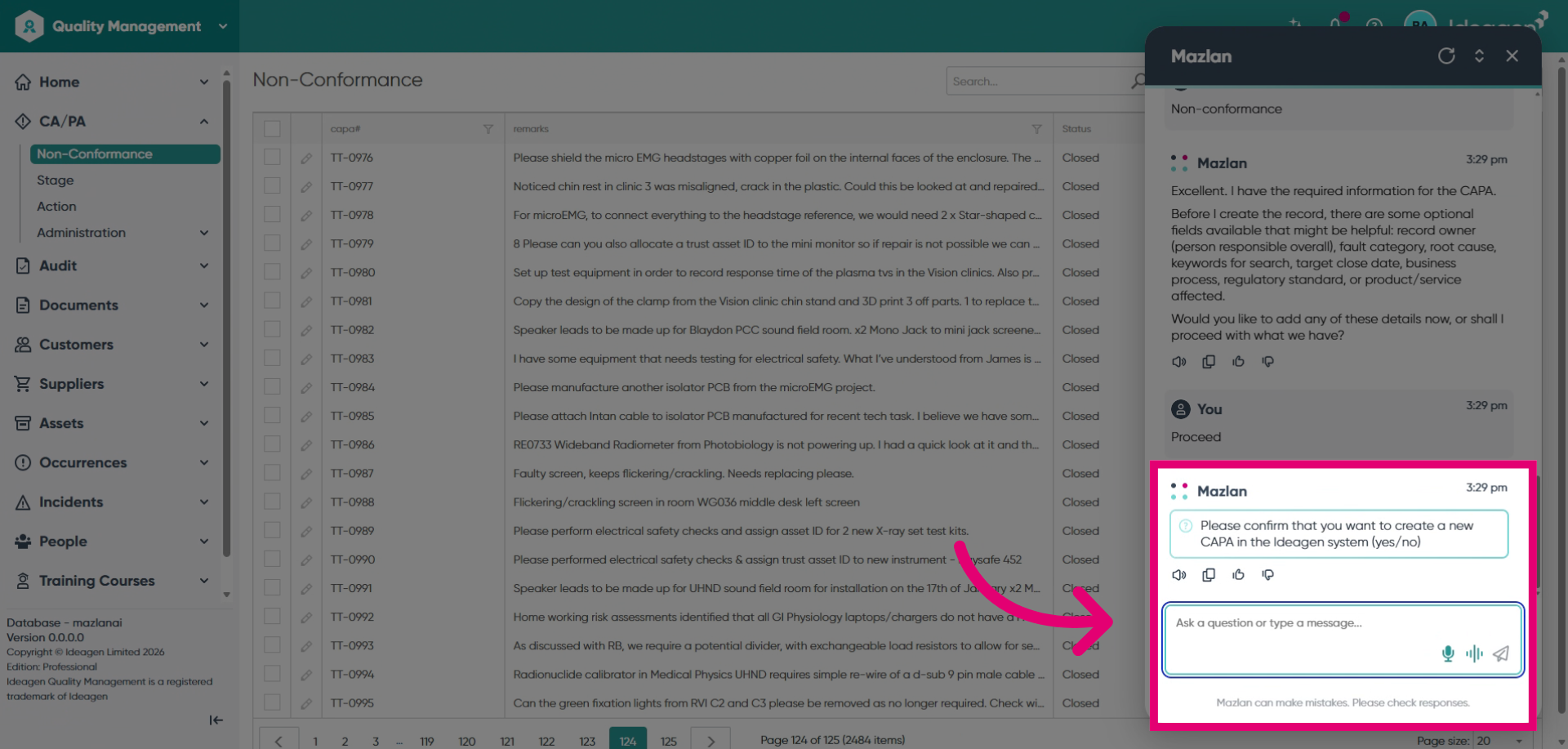The height and width of the screenshot is (749, 1568).
Task: Click the Mazlan message input field
Action: point(1343,640)
